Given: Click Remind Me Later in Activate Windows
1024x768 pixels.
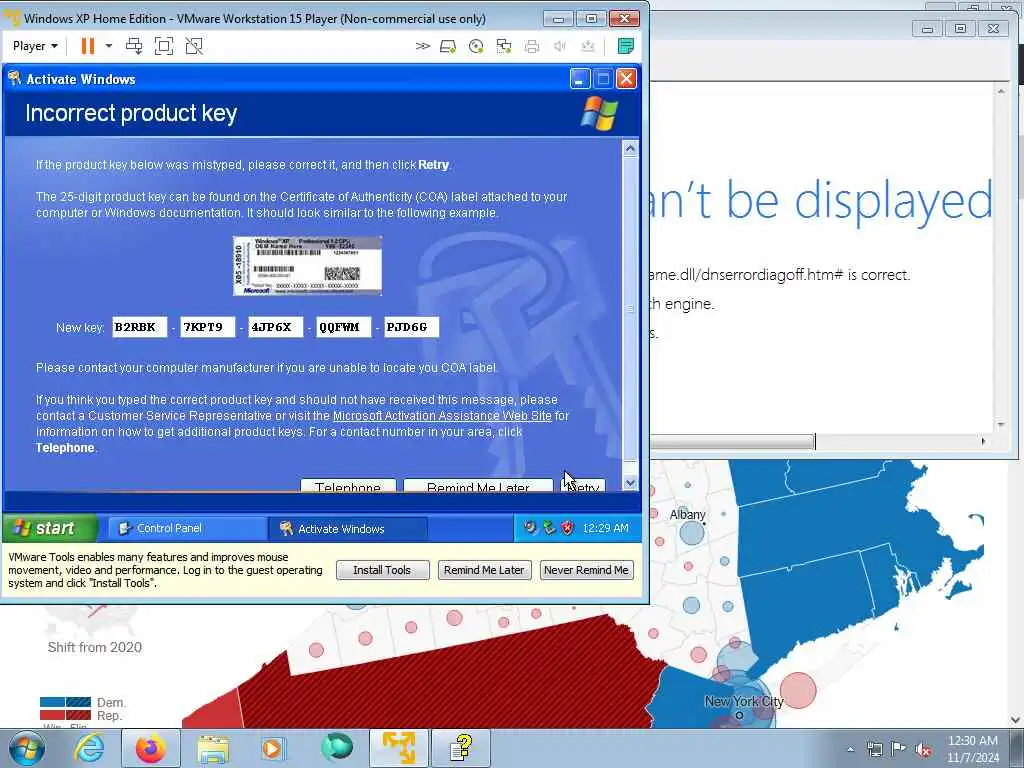Looking at the screenshot, I should click(x=478, y=487).
